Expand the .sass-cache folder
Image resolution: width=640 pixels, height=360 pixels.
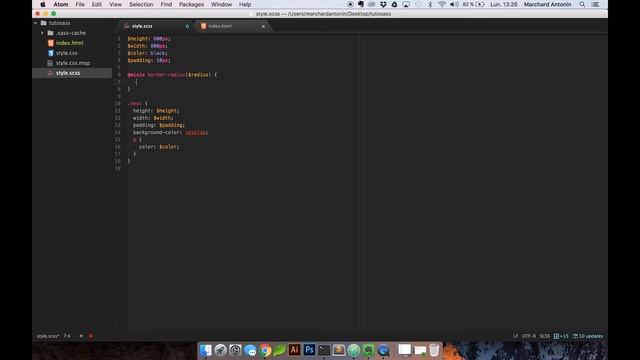click(42, 33)
